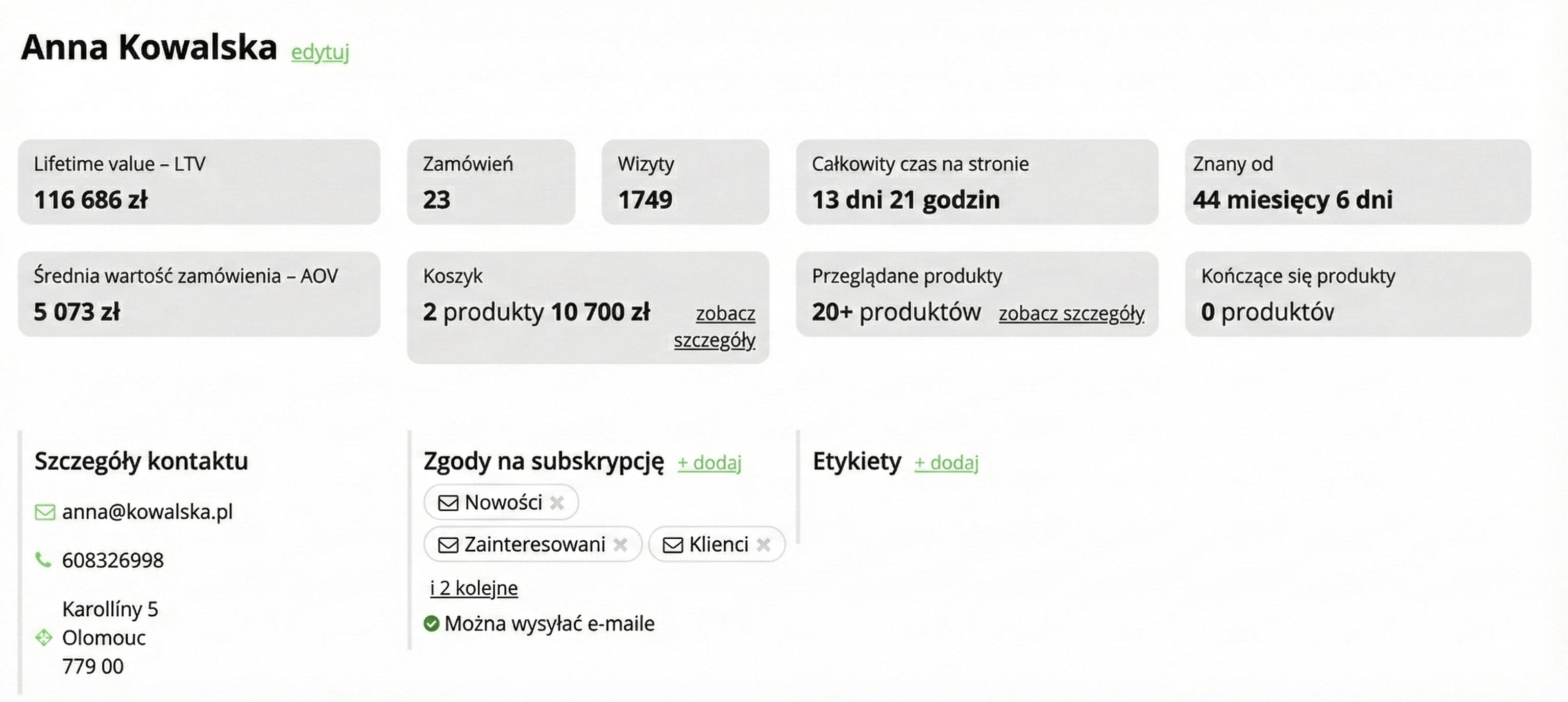Add a new subscription consent
Image resolution: width=1568 pixels, height=702 pixels.
pyautogui.click(x=709, y=462)
